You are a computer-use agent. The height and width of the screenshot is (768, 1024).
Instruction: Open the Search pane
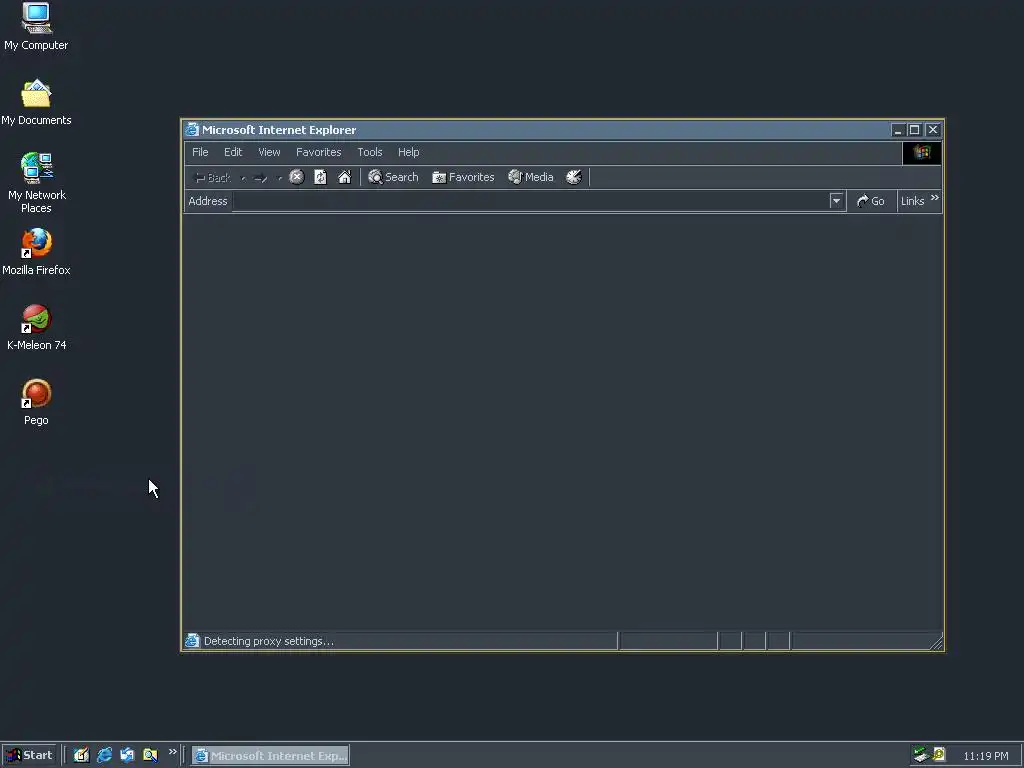point(393,177)
